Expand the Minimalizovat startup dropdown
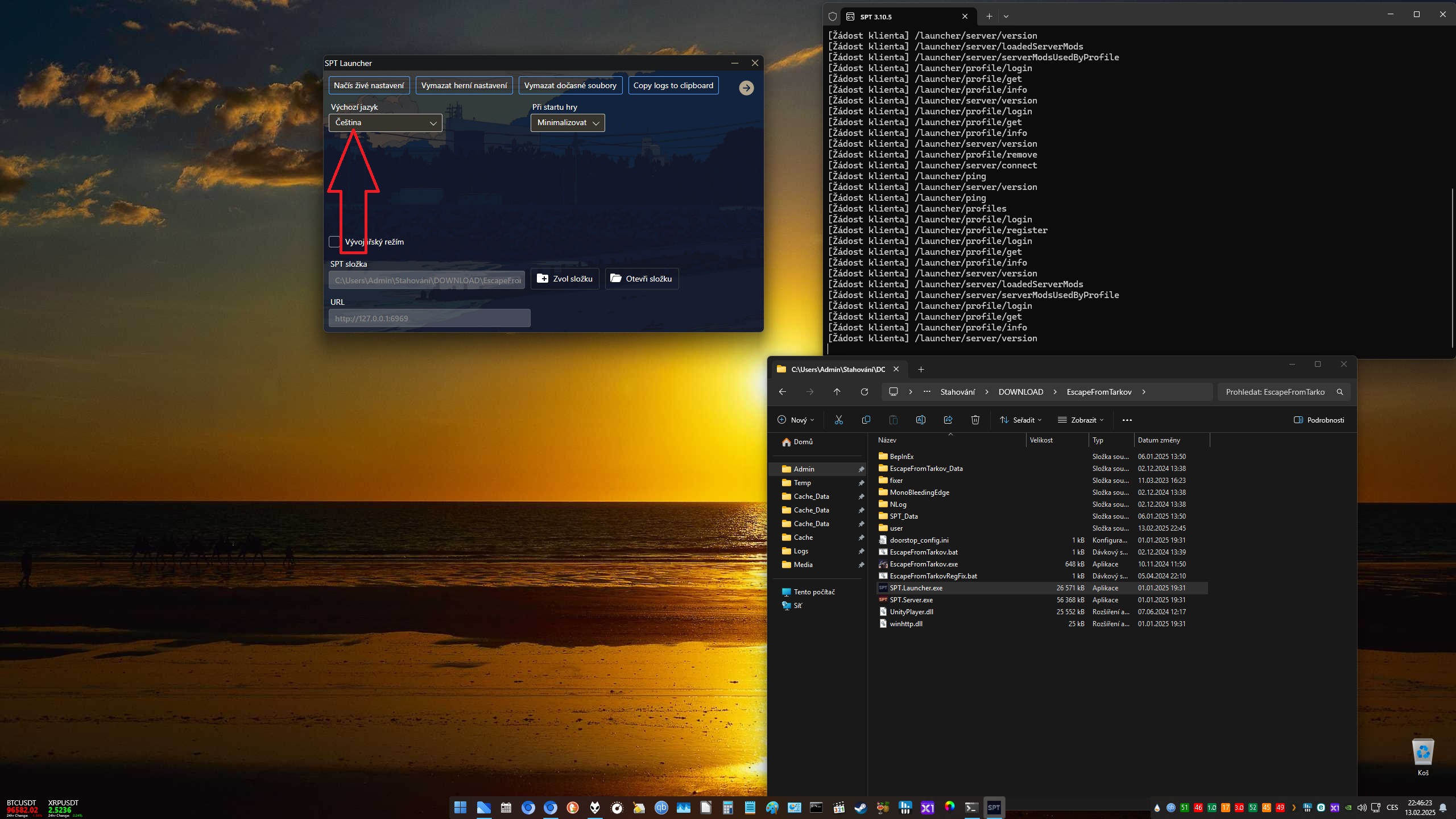 click(x=567, y=123)
